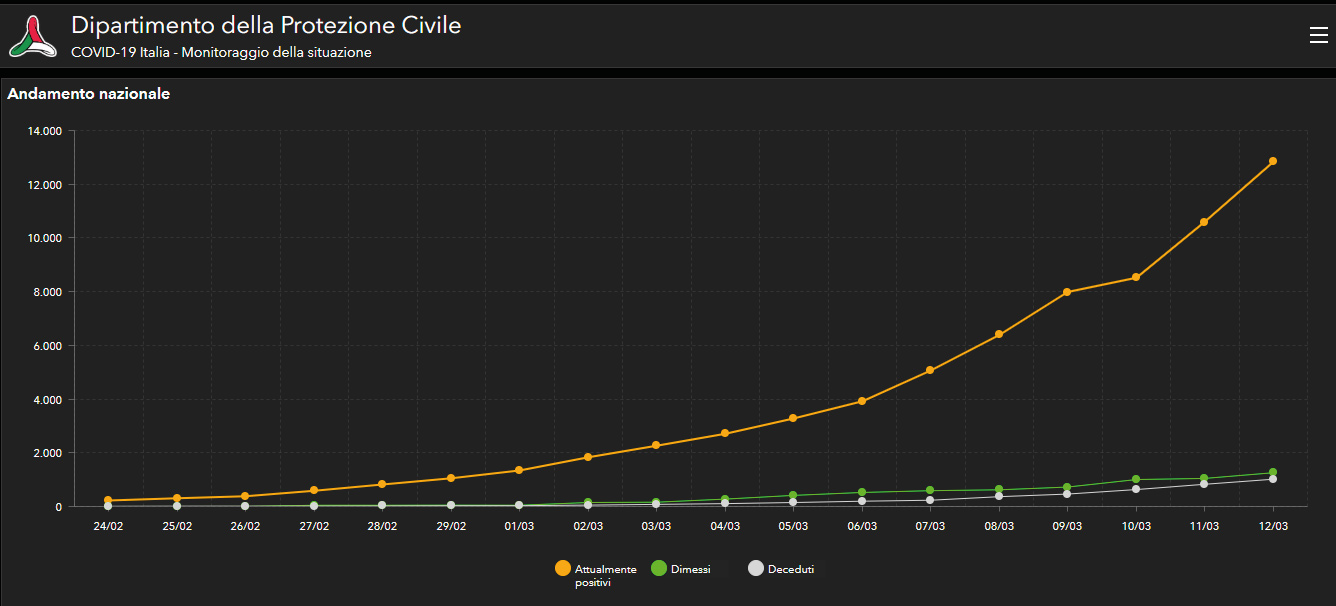The width and height of the screenshot is (1336, 606).
Task: Select orange data point for 03/03
Action: click(656, 445)
